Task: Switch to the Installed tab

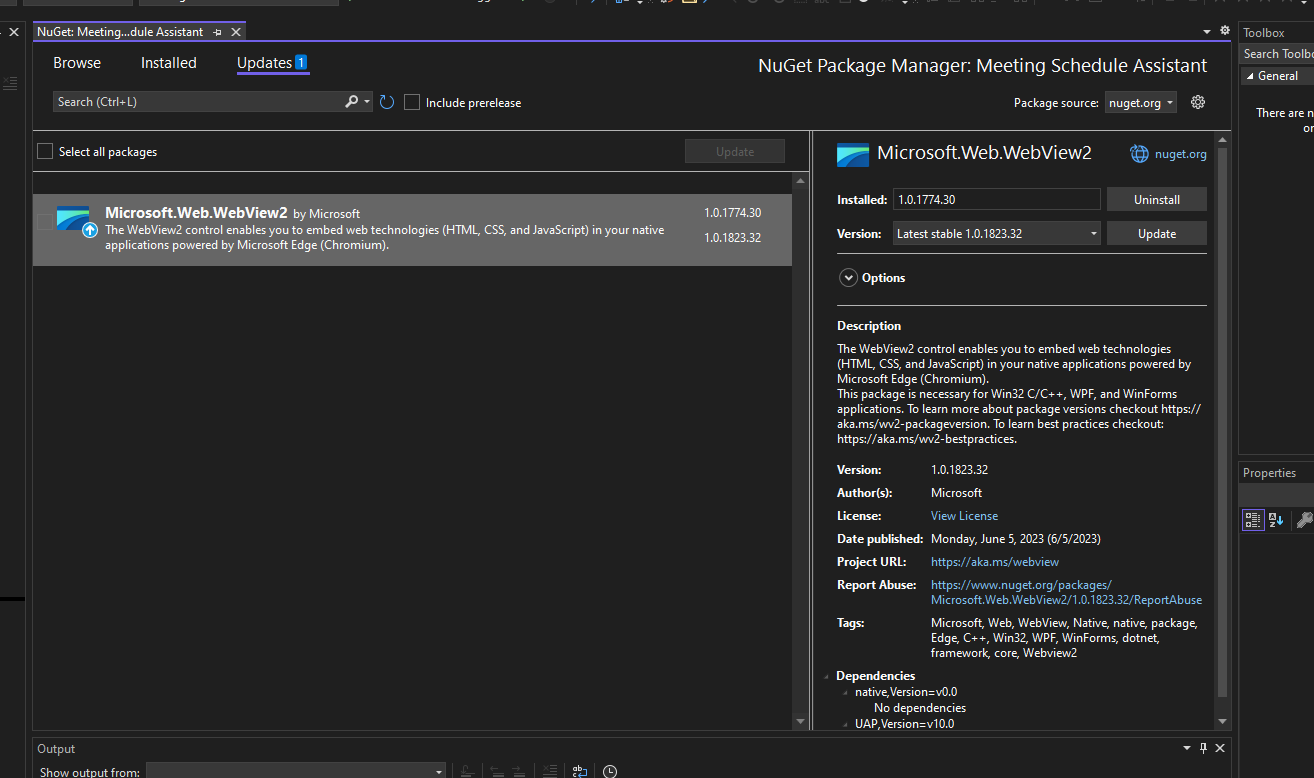Action: [168, 62]
